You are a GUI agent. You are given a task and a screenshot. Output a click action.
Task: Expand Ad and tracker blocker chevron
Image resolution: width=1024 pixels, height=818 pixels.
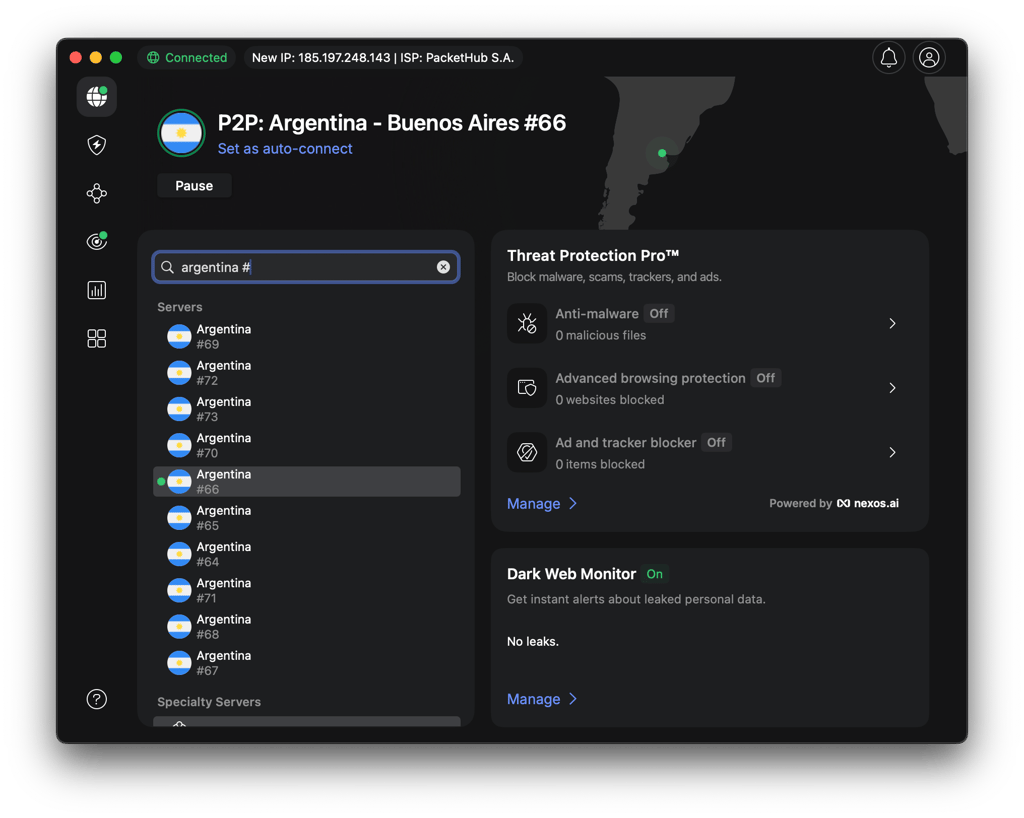(x=892, y=452)
